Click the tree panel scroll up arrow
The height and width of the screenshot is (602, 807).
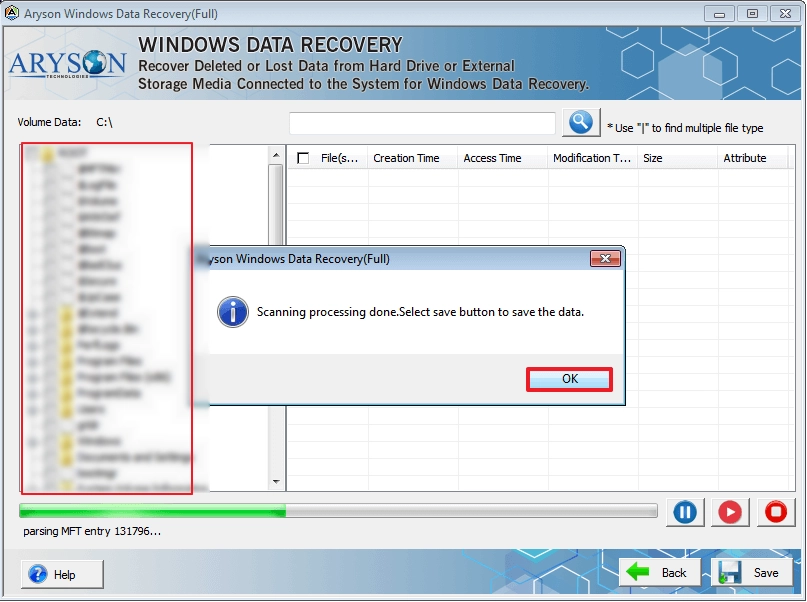click(276, 155)
